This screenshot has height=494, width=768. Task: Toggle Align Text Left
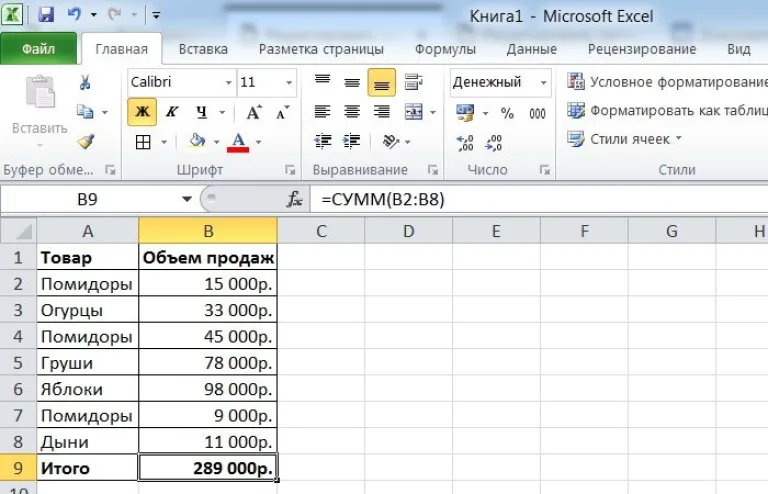coord(322,112)
